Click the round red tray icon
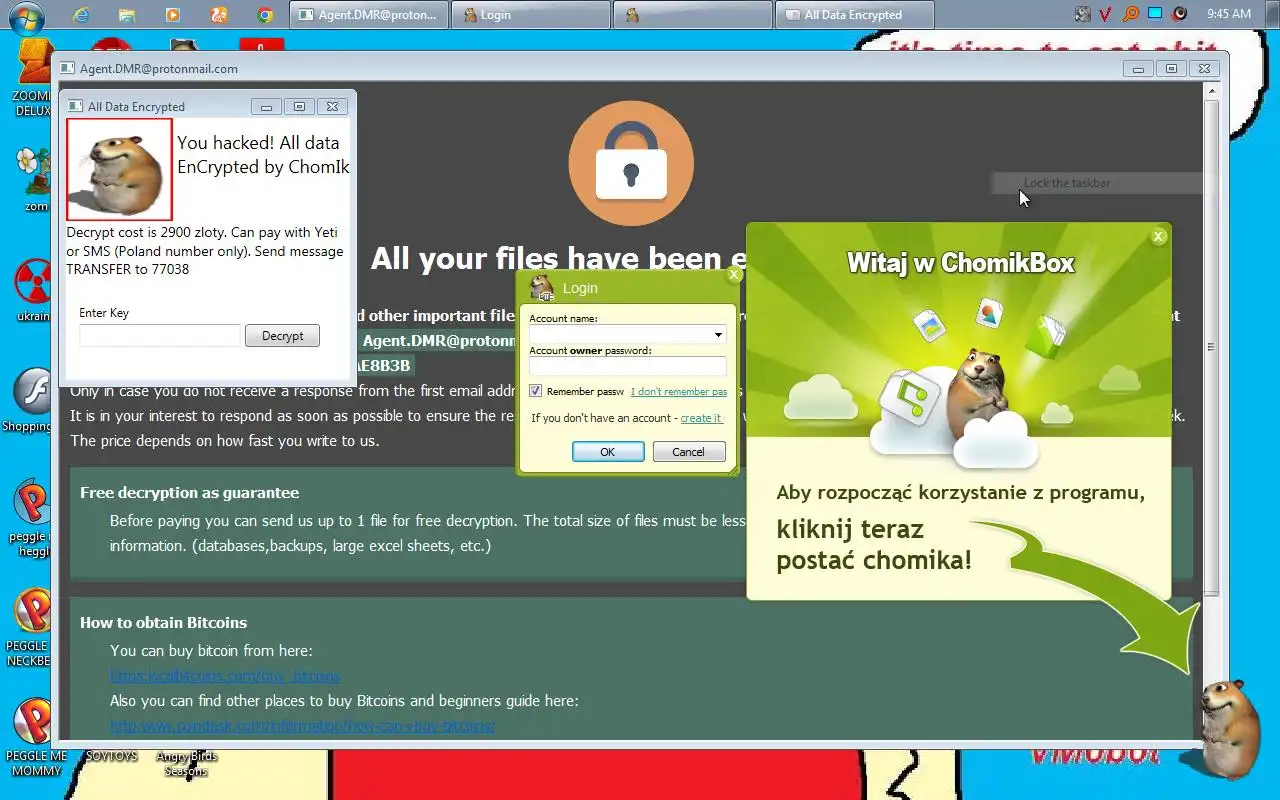The height and width of the screenshot is (800, 1280). pos(1180,14)
